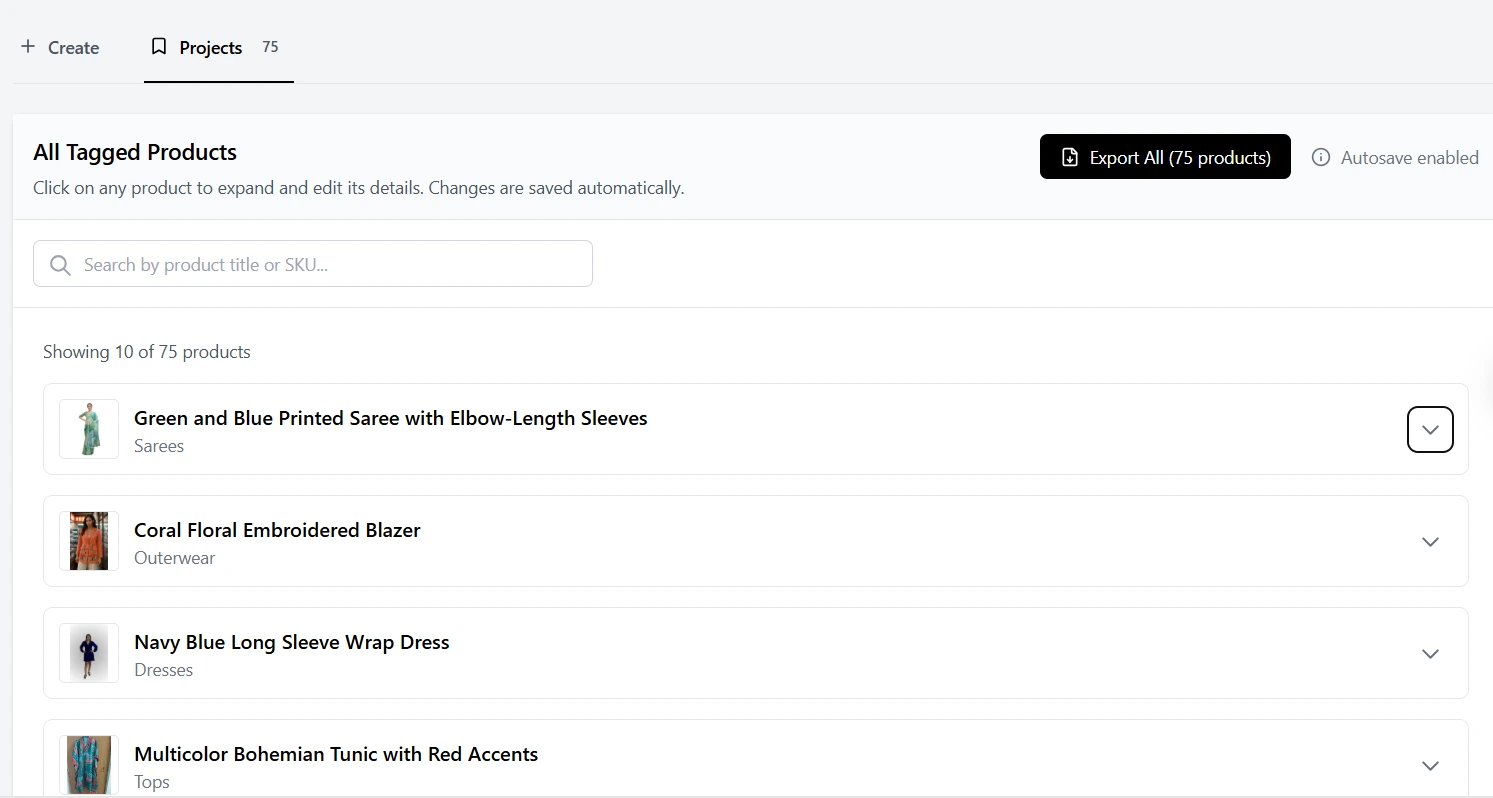Click the Coral Floral Blazer thumbnail
The image size is (1493, 798).
tap(88, 541)
